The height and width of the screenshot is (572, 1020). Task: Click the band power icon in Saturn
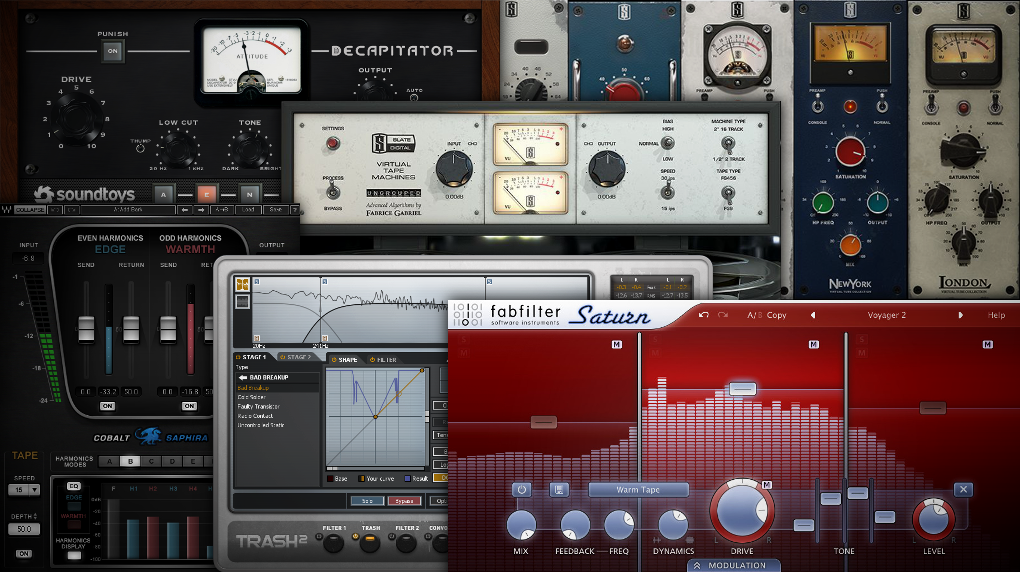point(521,489)
